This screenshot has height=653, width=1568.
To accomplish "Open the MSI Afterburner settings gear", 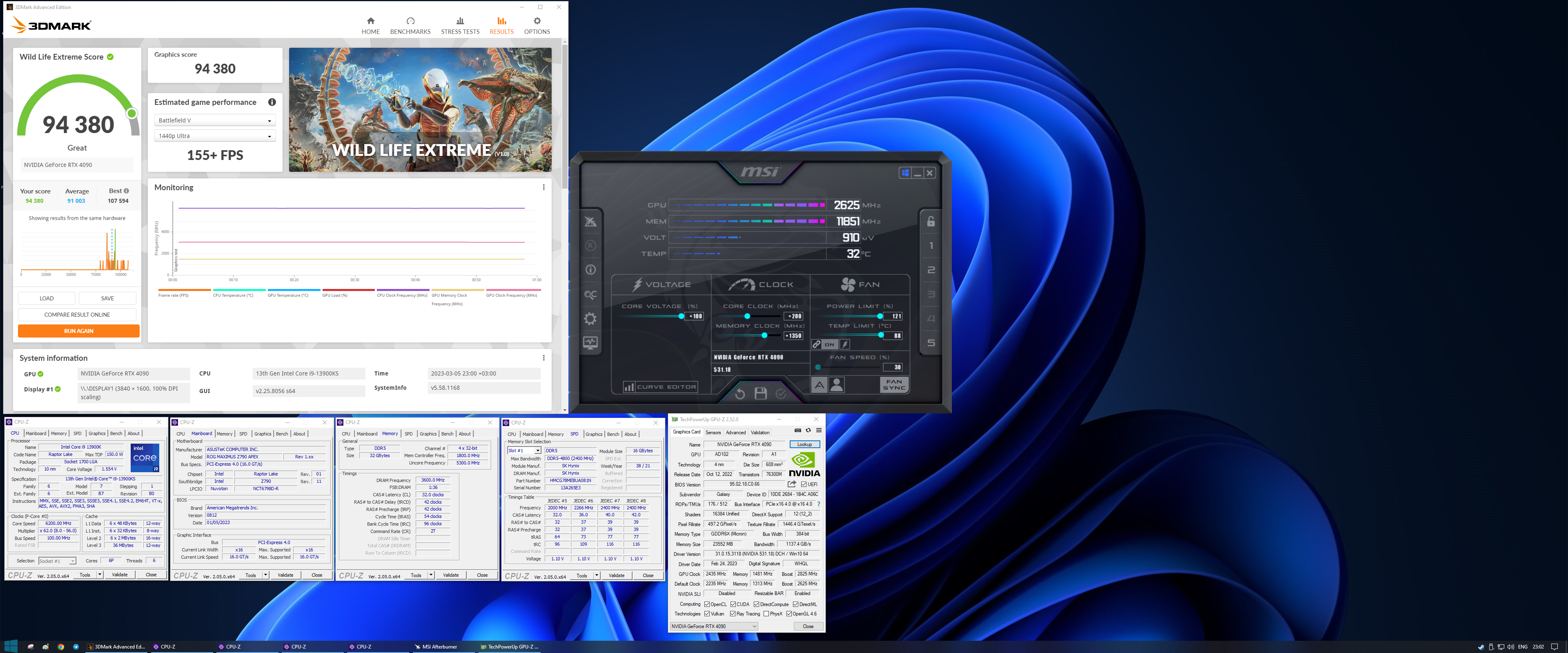I will coord(590,318).
